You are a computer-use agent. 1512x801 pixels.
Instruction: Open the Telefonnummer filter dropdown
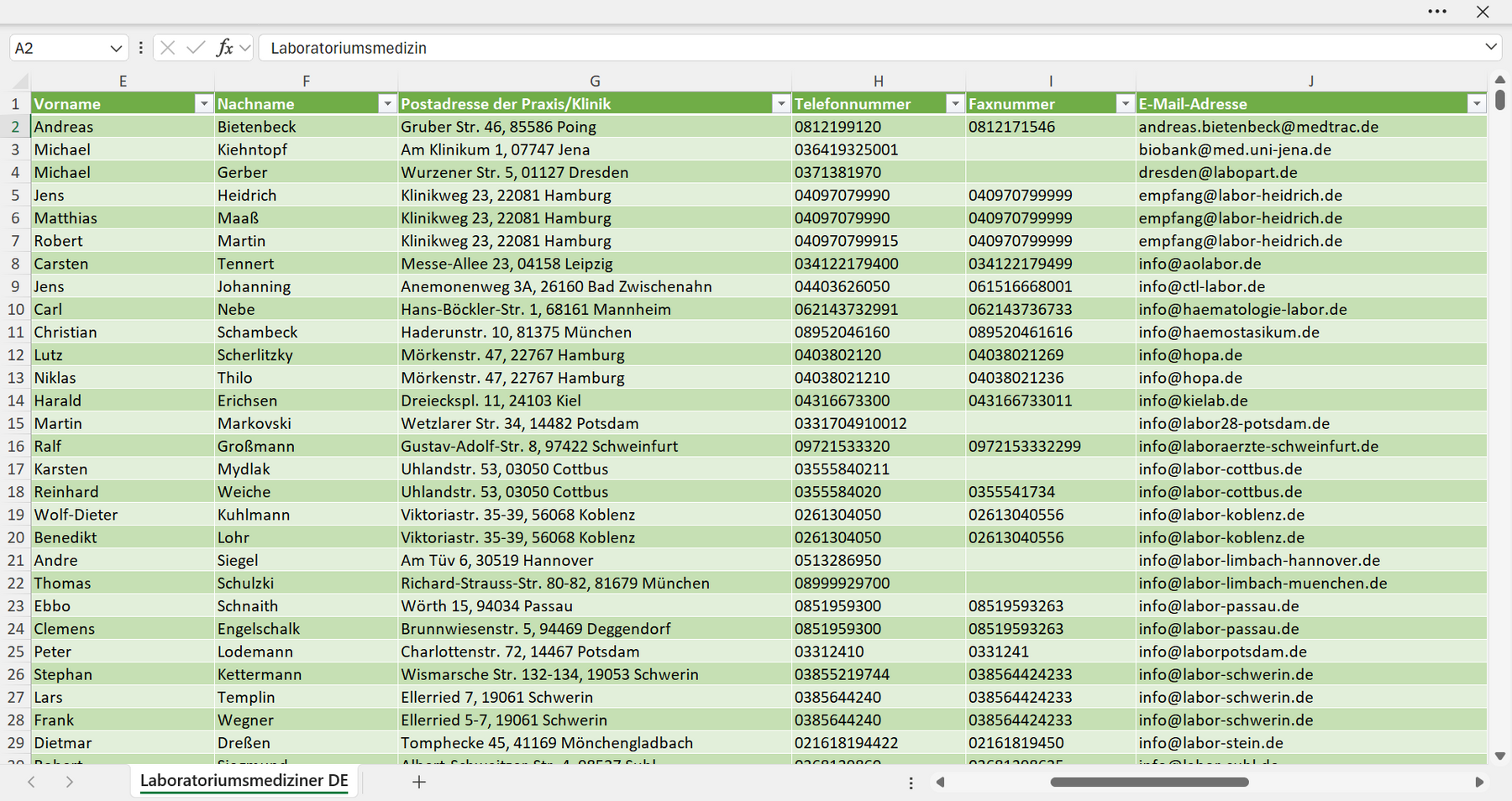pos(955,103)
